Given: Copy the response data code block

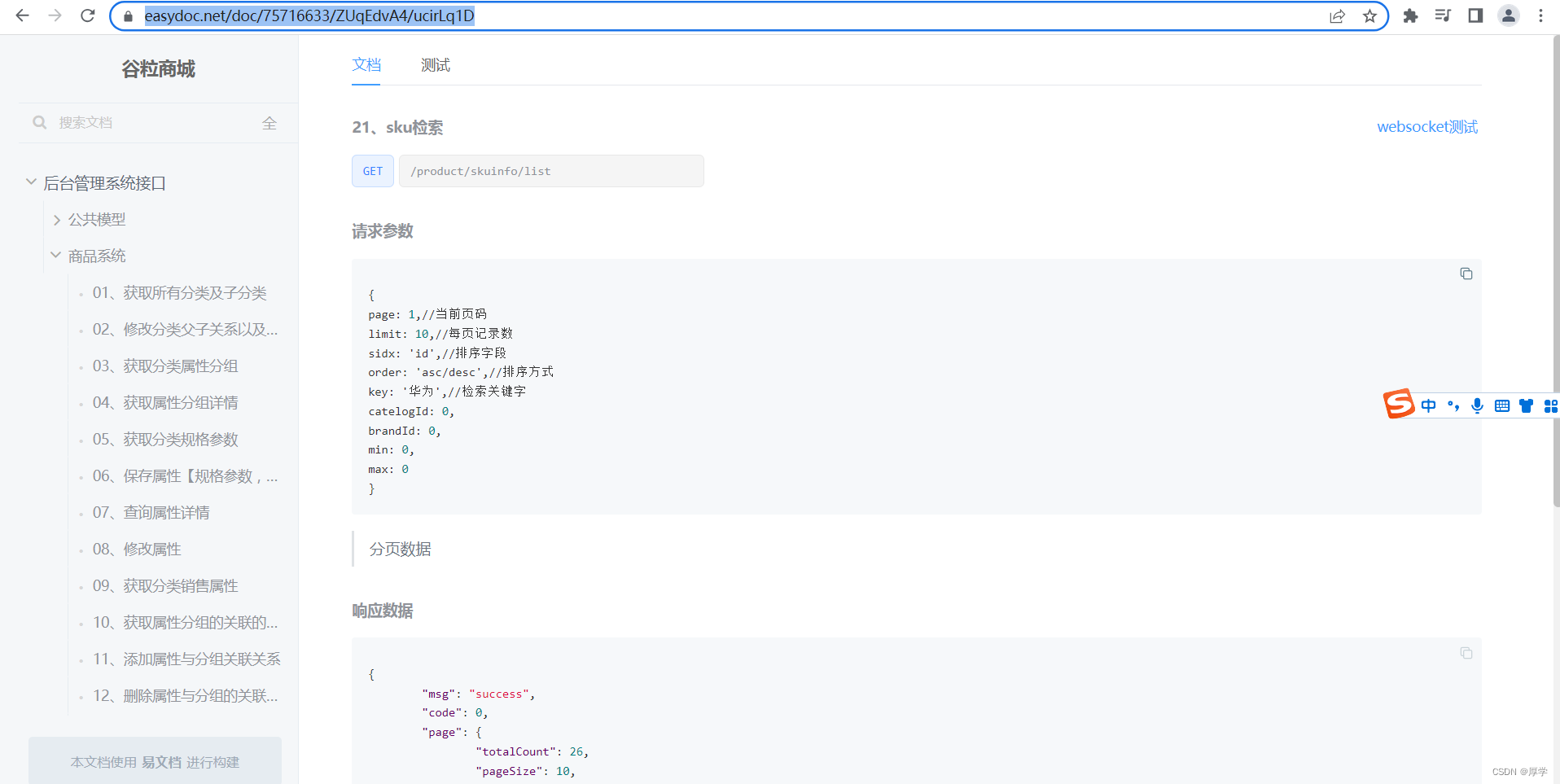Looking at the screenshot, I should pyautogui.click(x=1466, y=653).
